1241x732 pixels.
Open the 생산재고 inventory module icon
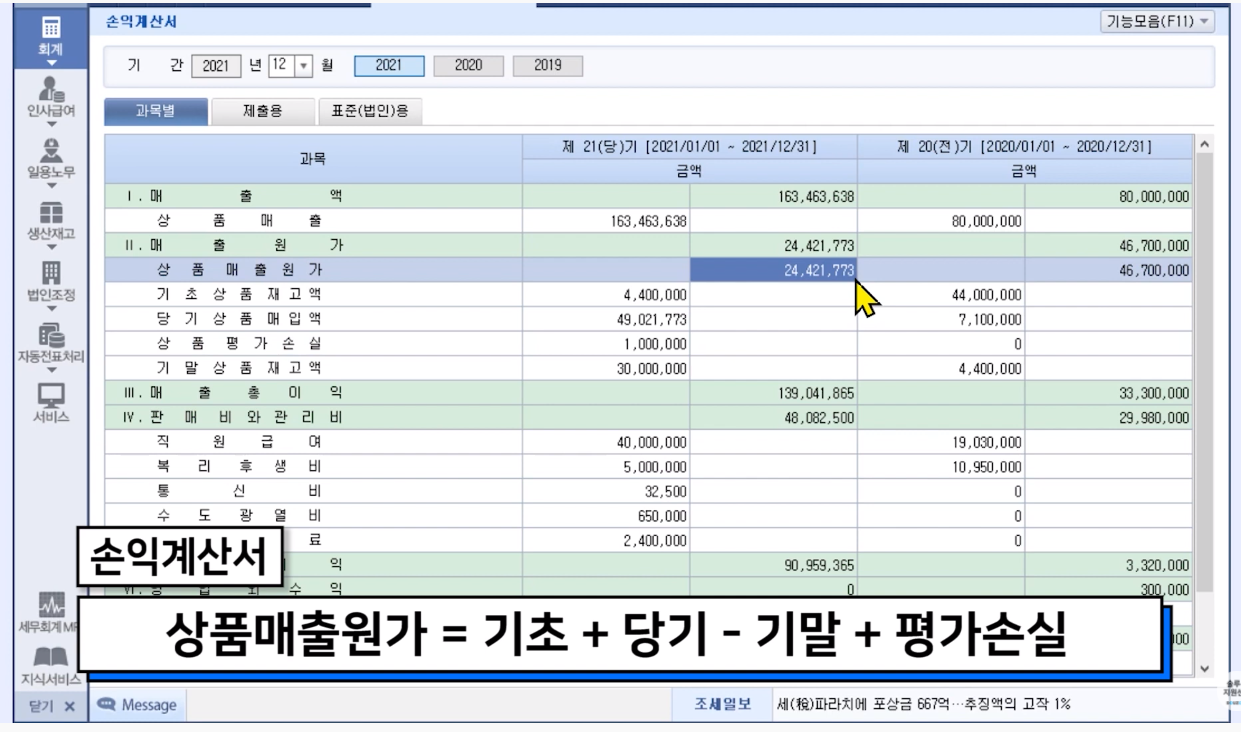[51, 214]
